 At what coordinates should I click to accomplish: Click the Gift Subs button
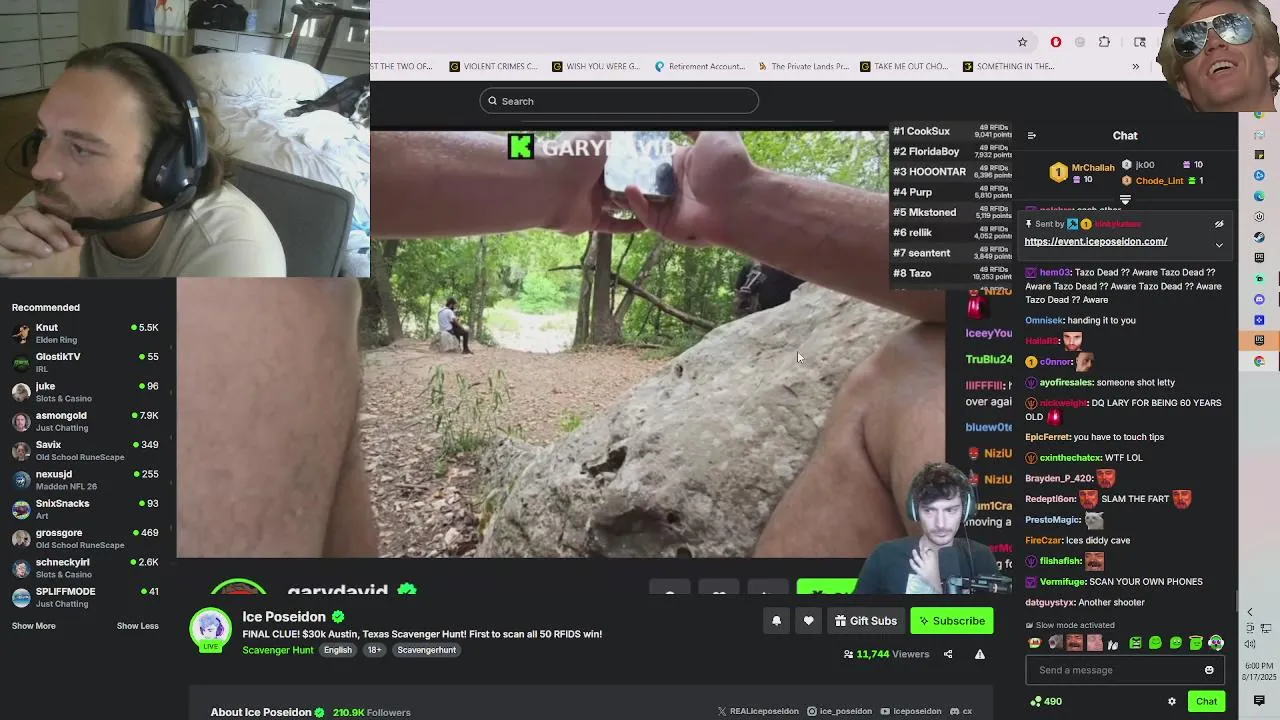click(866, 621)
